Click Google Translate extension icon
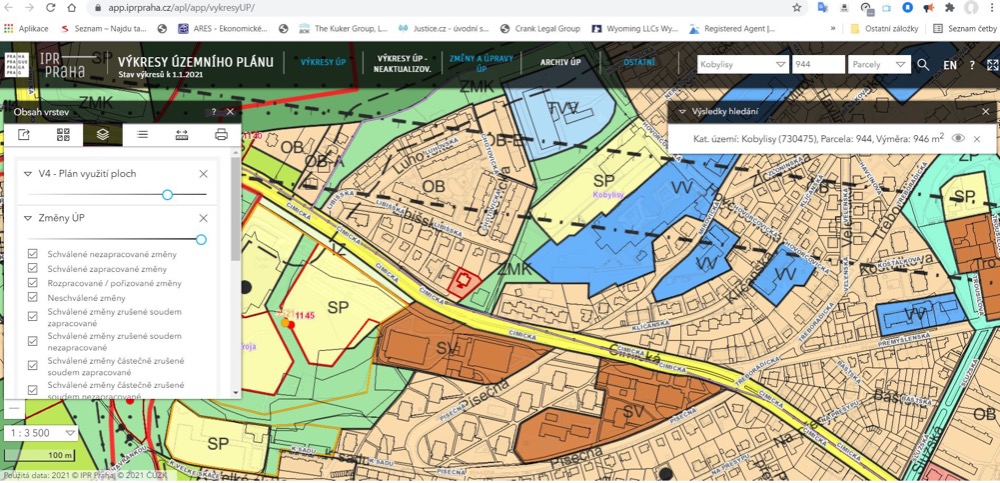Image resolution: width=1000 pixels, height=483 pixels. point(822,8)
